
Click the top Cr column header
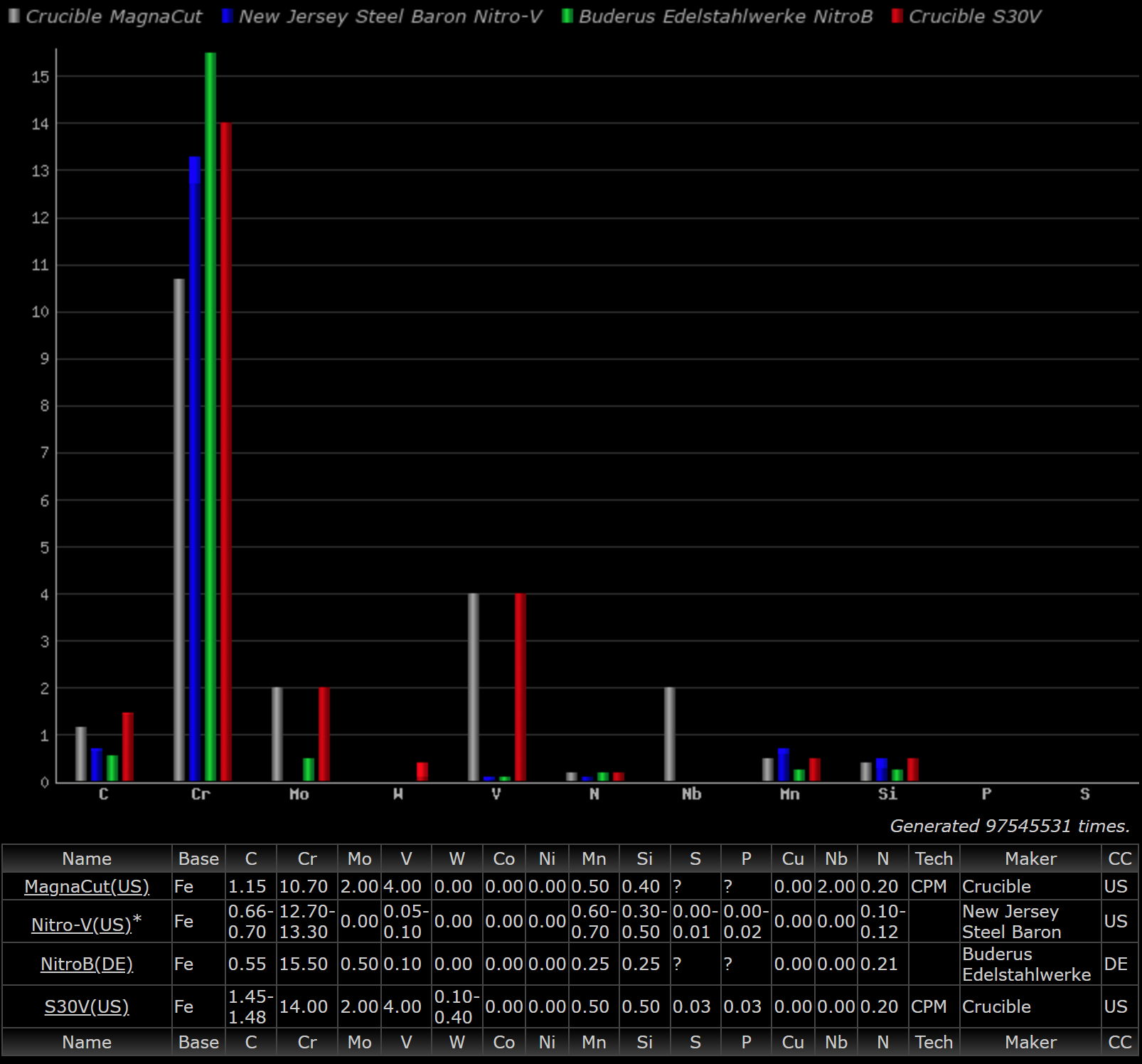307,858
